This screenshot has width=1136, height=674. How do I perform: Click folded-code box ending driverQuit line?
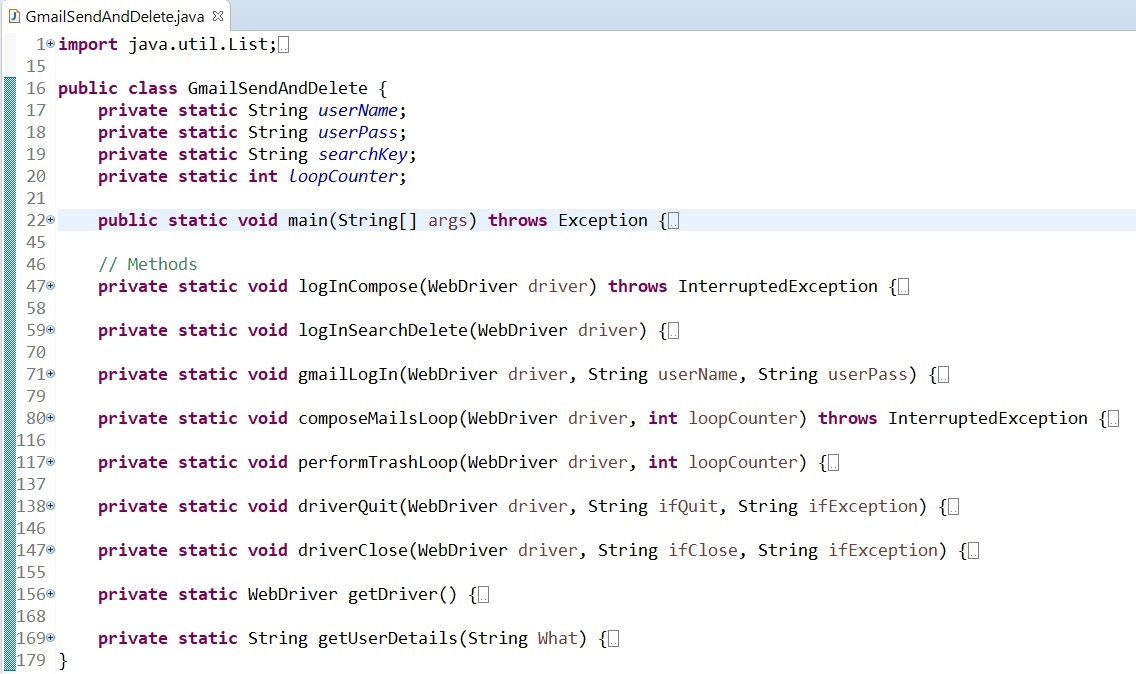(953, 507)
